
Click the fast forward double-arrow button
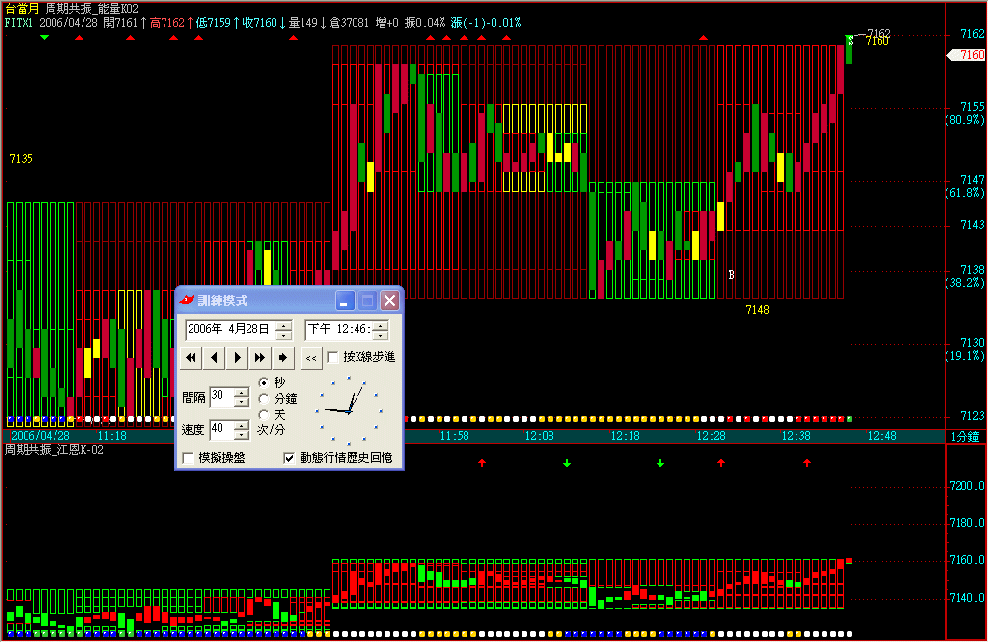260,357
